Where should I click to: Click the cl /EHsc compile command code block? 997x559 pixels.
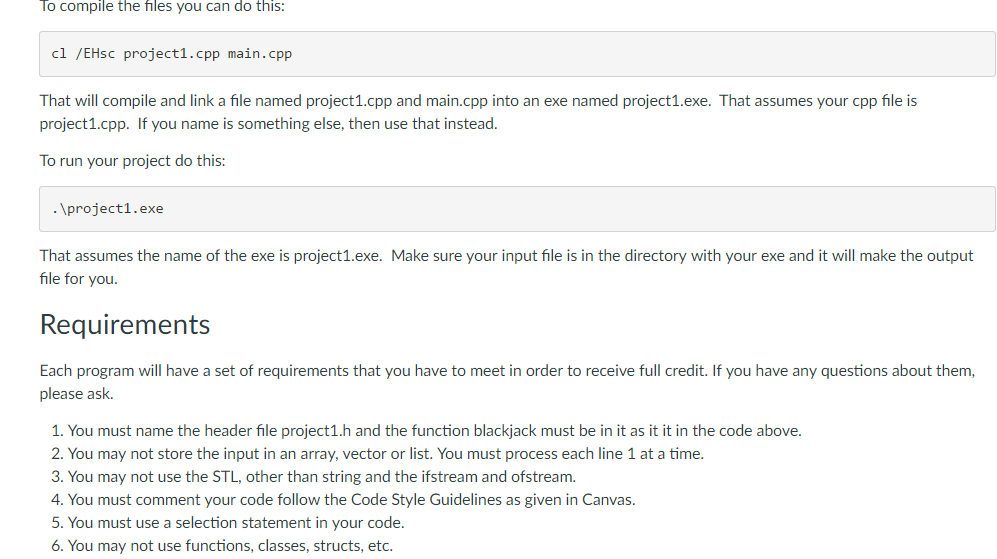point(517,54)
